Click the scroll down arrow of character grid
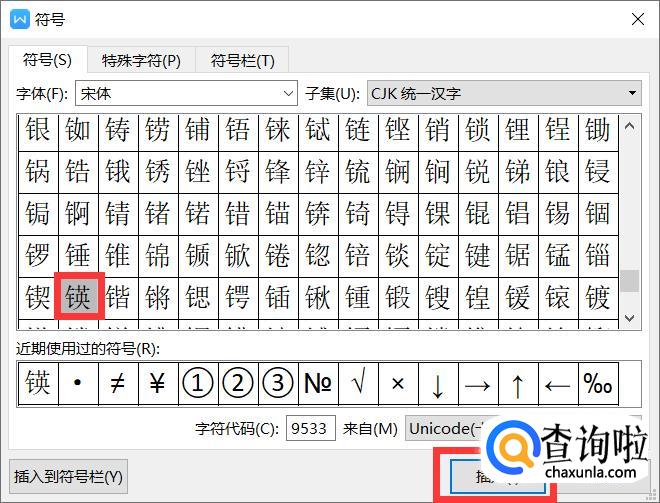The image size is (660, 503). click(629, 318)
